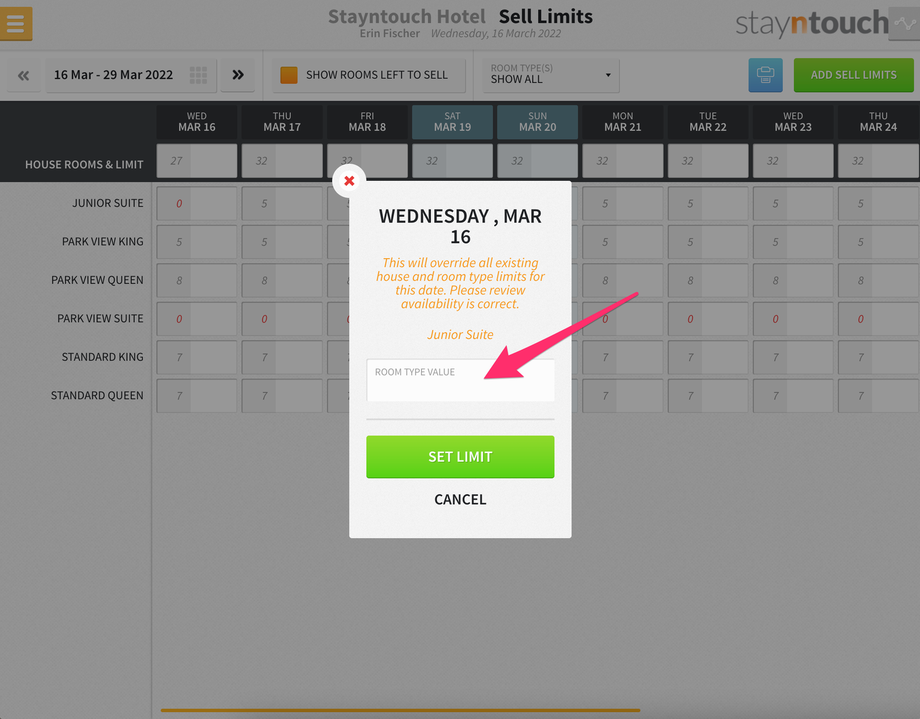Viewport: 920px width, 719px height.
Task: Click Junior Suite cell for Mar 22
Action: 708,204
